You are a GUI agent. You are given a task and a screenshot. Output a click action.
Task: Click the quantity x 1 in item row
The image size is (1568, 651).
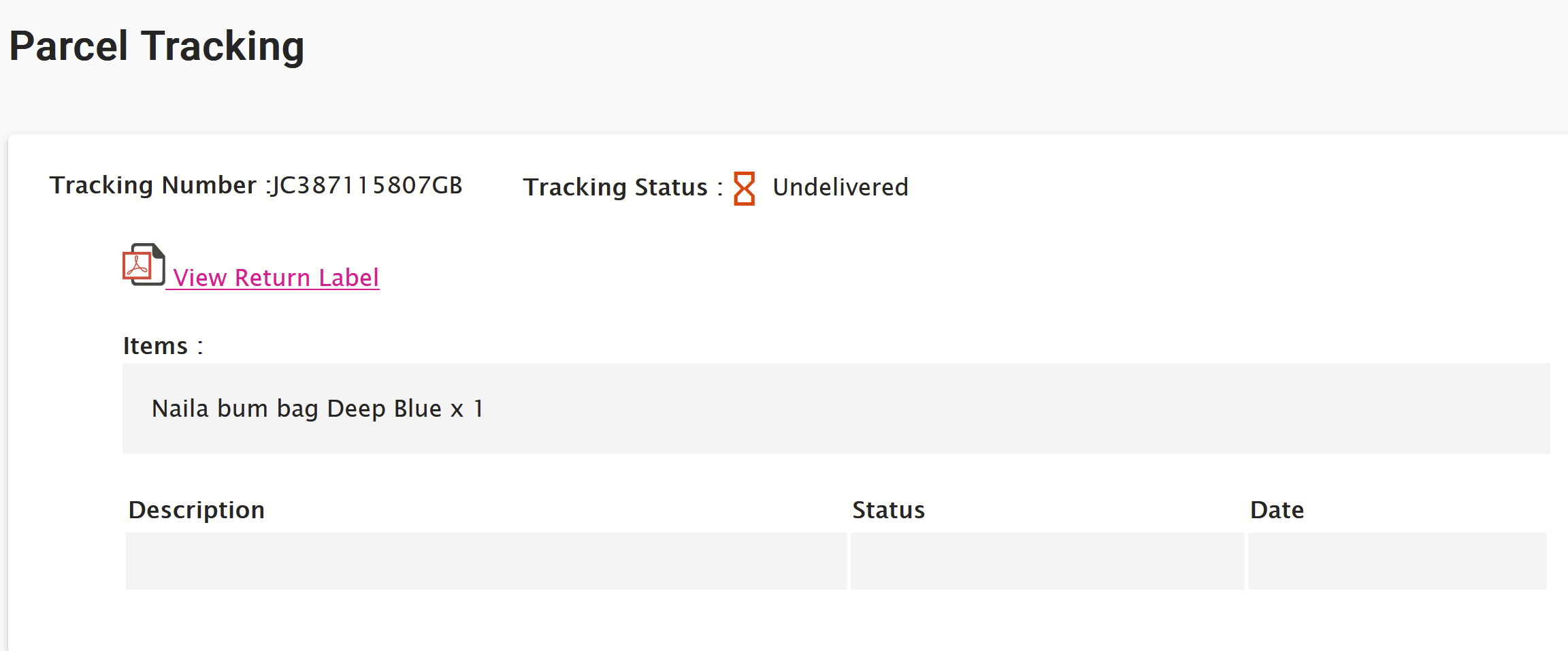(x=468, y=409)
